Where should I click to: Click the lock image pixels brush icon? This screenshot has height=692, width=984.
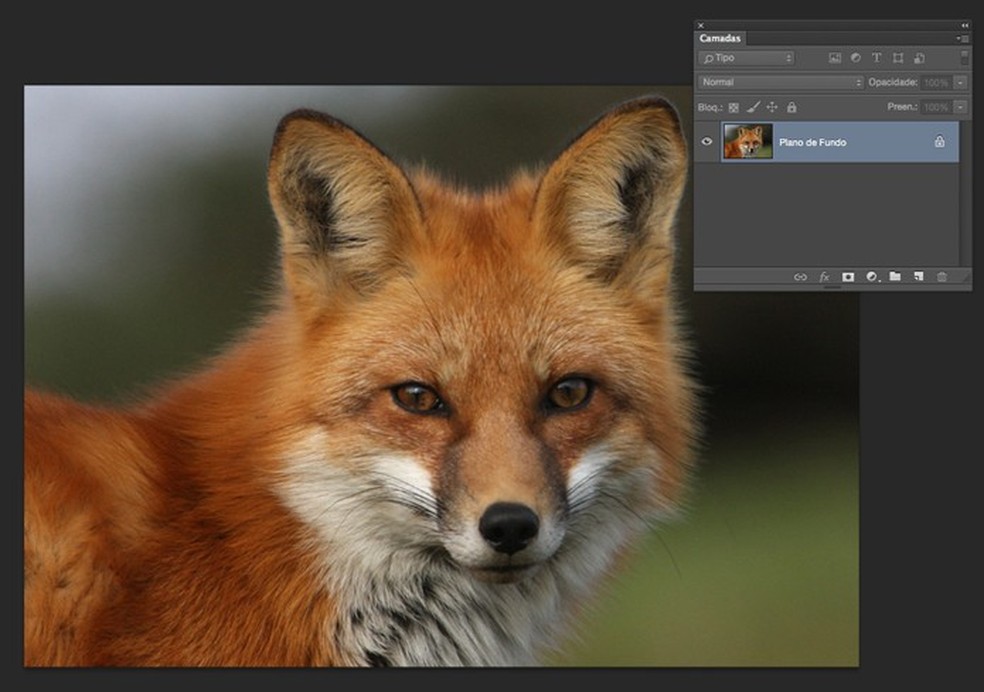753,107
